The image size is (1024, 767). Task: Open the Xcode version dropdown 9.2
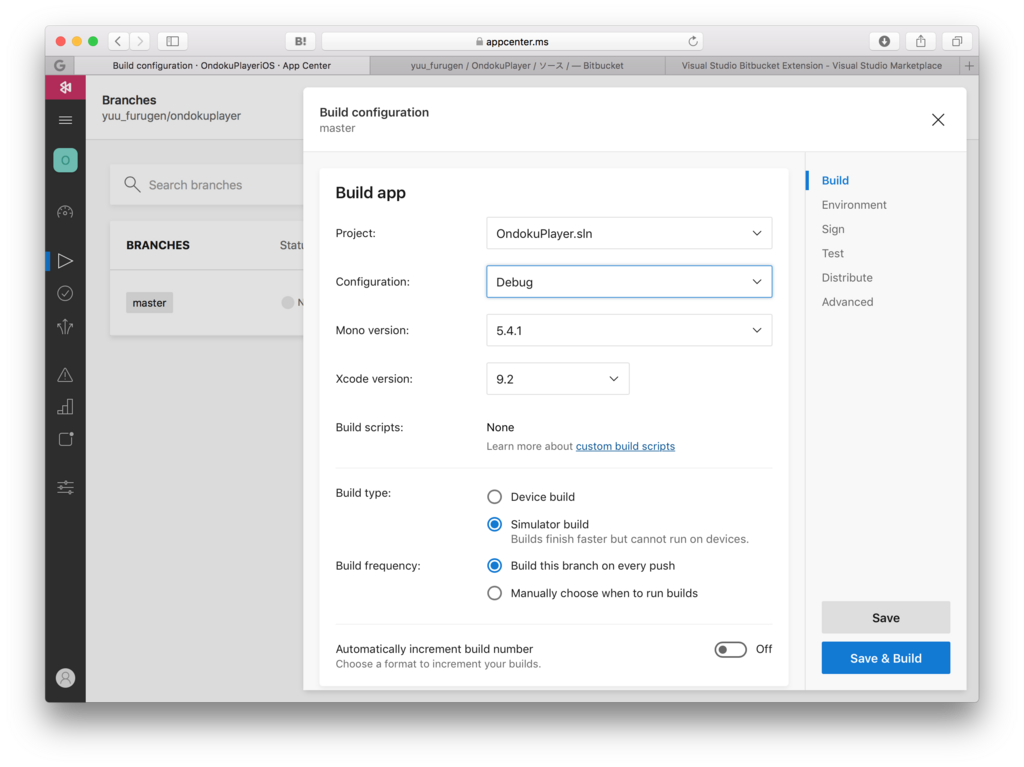(x=558, y=379)
